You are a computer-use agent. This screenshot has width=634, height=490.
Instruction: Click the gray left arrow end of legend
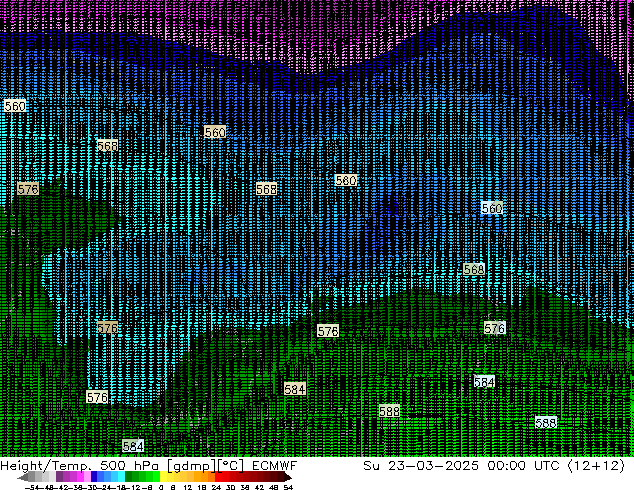[x=23, y=477]
